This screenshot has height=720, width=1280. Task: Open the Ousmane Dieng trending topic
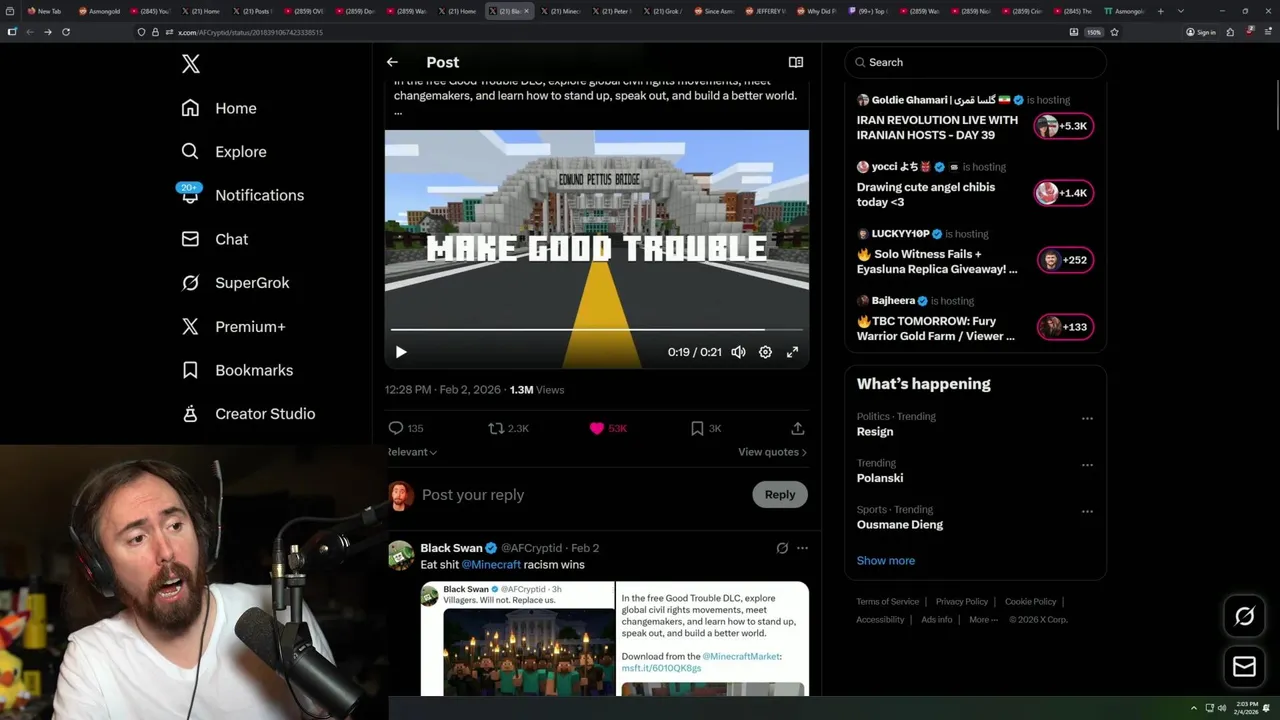900,525
